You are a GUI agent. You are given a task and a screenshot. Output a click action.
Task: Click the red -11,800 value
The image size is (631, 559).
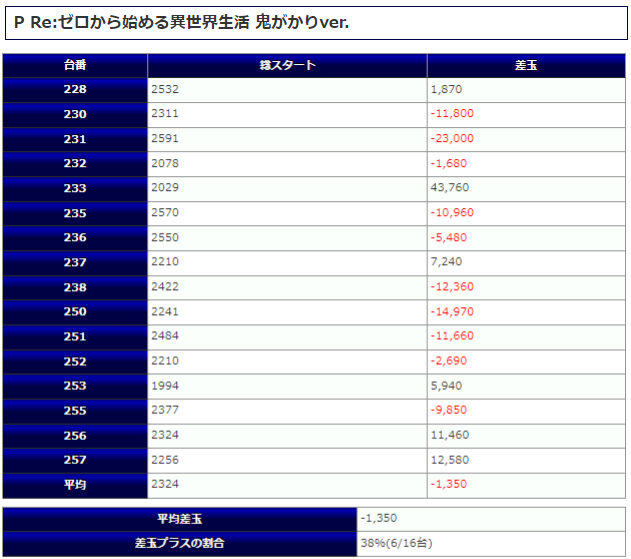tap(452, 113)
